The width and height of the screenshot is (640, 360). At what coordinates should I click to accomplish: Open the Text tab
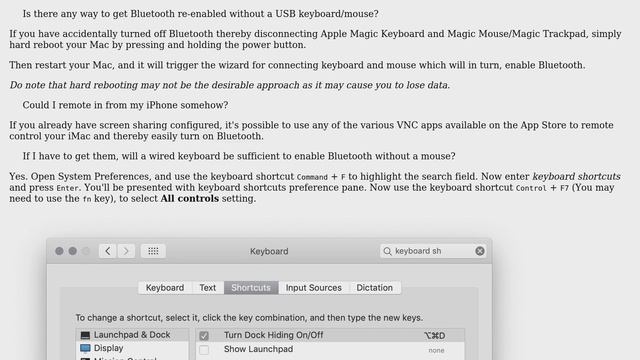click(x=208, y=288)
